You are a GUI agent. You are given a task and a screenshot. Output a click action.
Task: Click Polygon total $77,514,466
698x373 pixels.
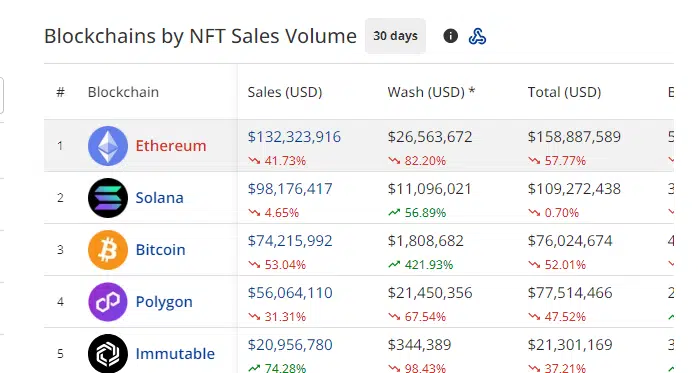570,293
